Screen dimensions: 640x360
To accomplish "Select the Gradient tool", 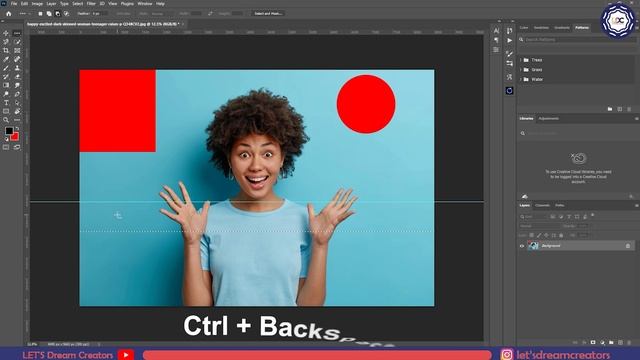I will point(6,85).
